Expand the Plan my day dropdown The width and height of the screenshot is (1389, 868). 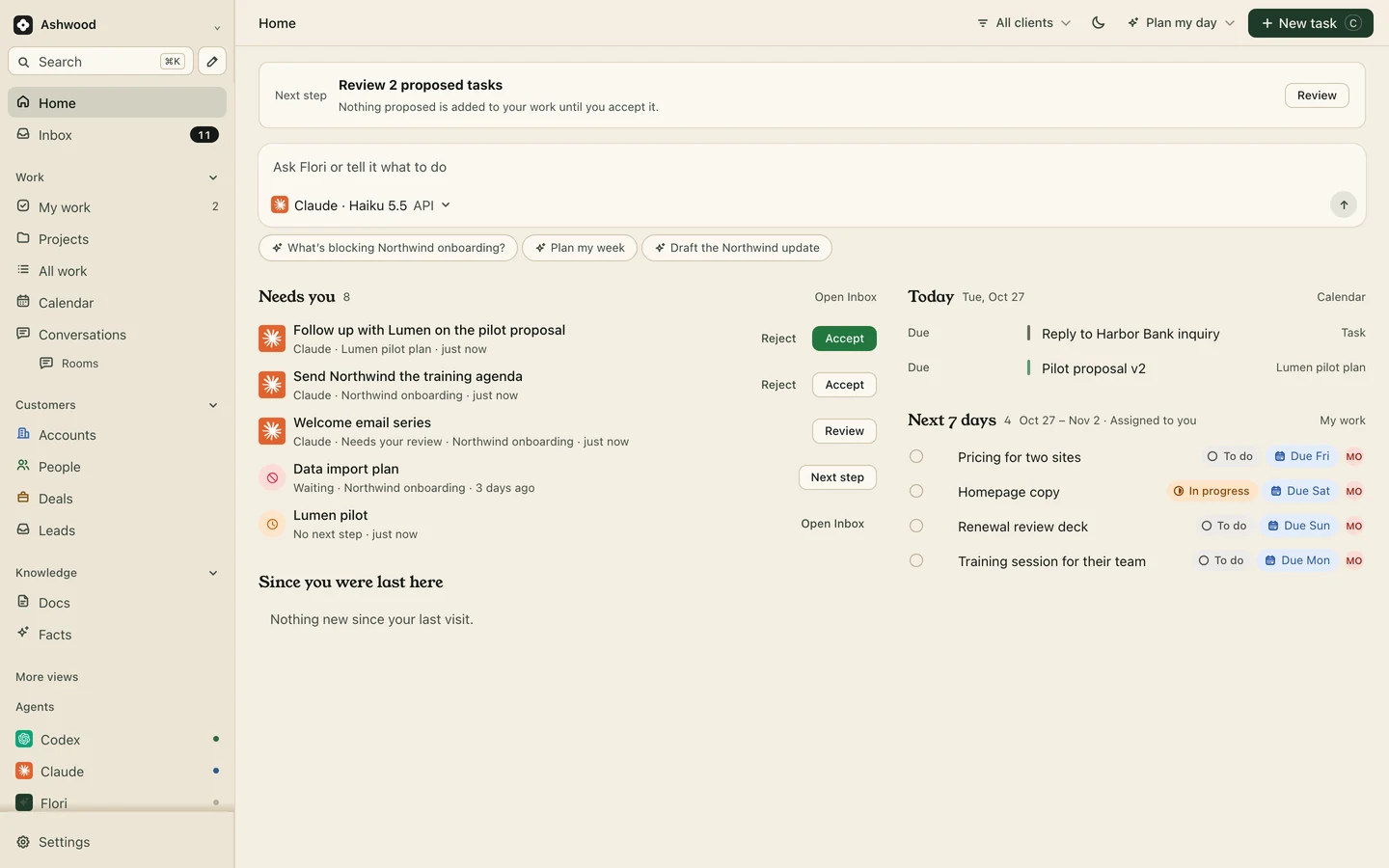(x=1181, y=23)
